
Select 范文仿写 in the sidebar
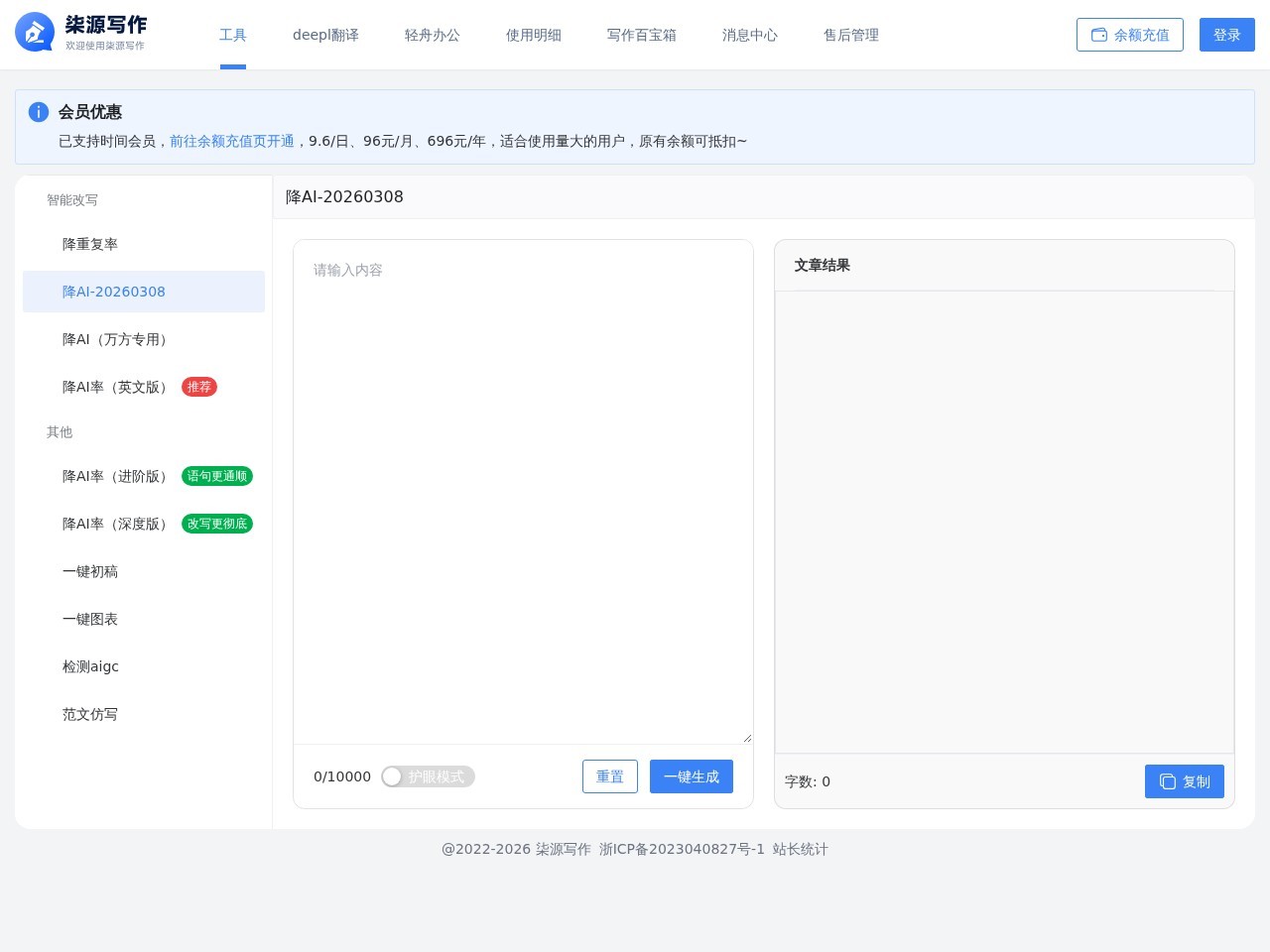click(144, 714)
